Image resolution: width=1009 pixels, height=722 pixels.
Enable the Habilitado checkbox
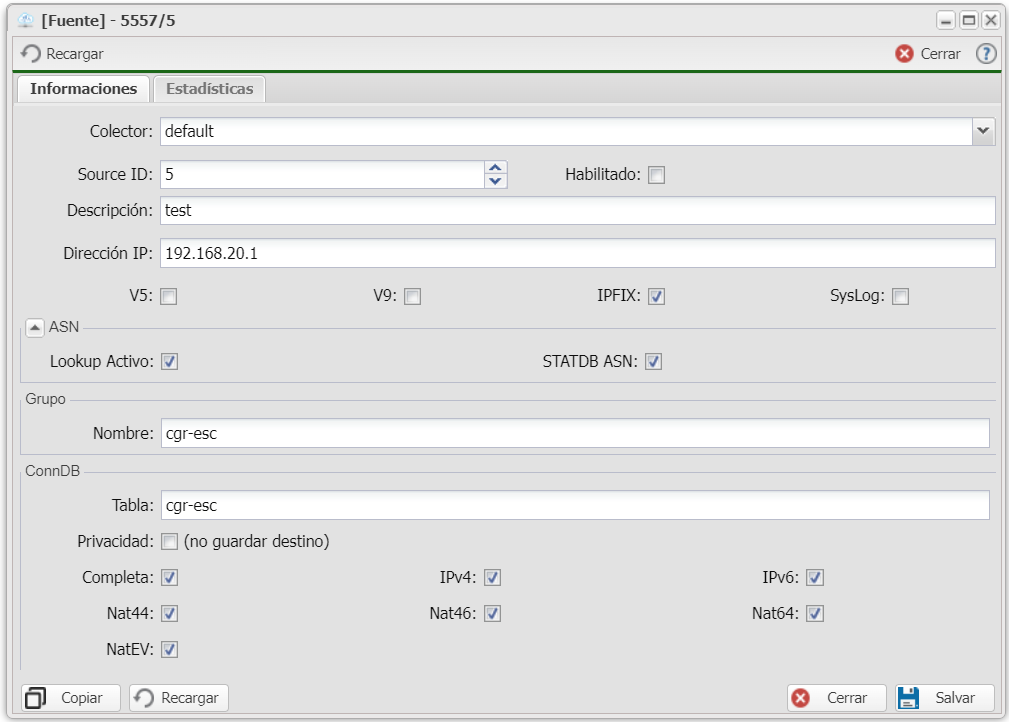tap(656, 175)
